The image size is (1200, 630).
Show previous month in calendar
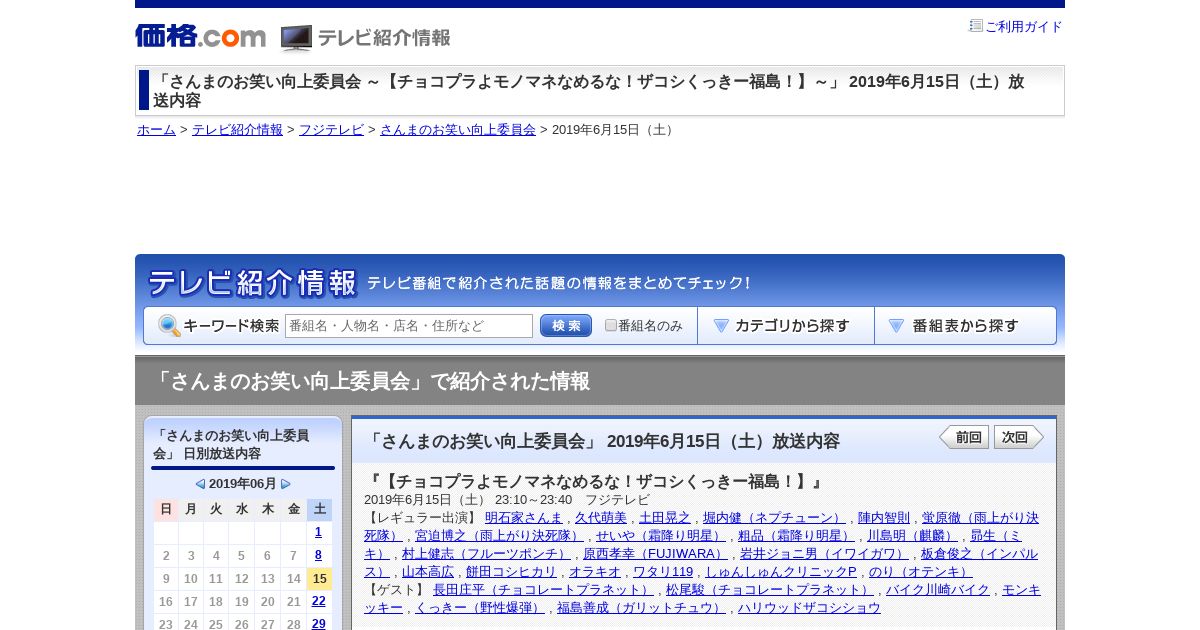200,484
